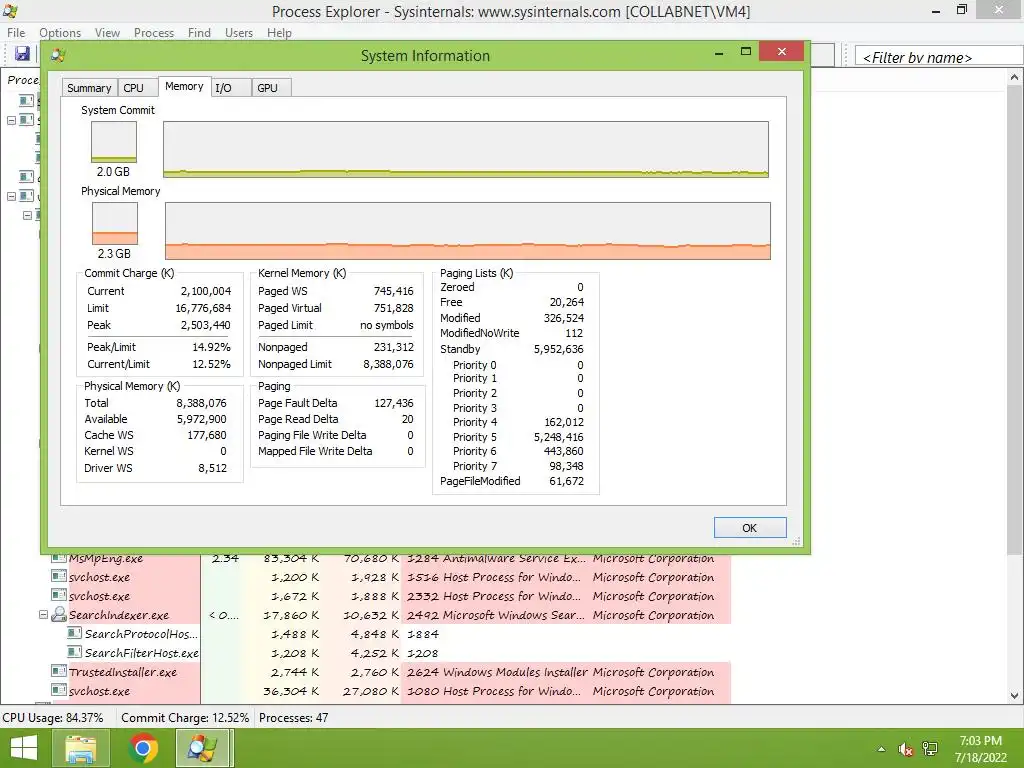This screenshot has width=1024, height=768.
Task: Click the Priority 5 value 5,248,416
Action: point(558,436)
